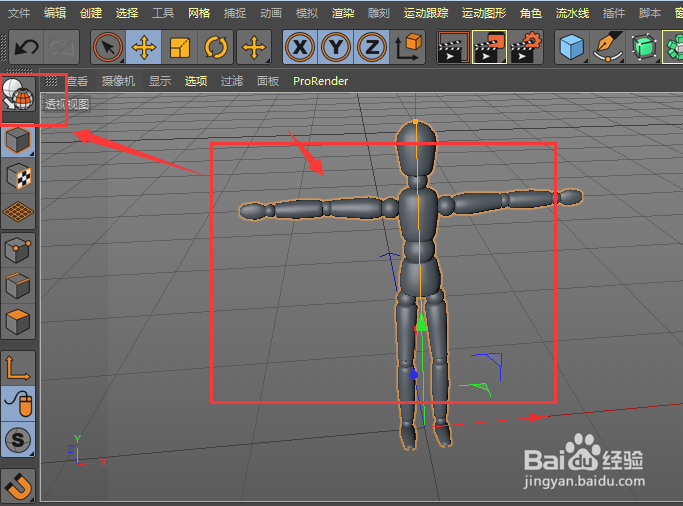Open viewport ProRender menu

[x=321, y=81]
